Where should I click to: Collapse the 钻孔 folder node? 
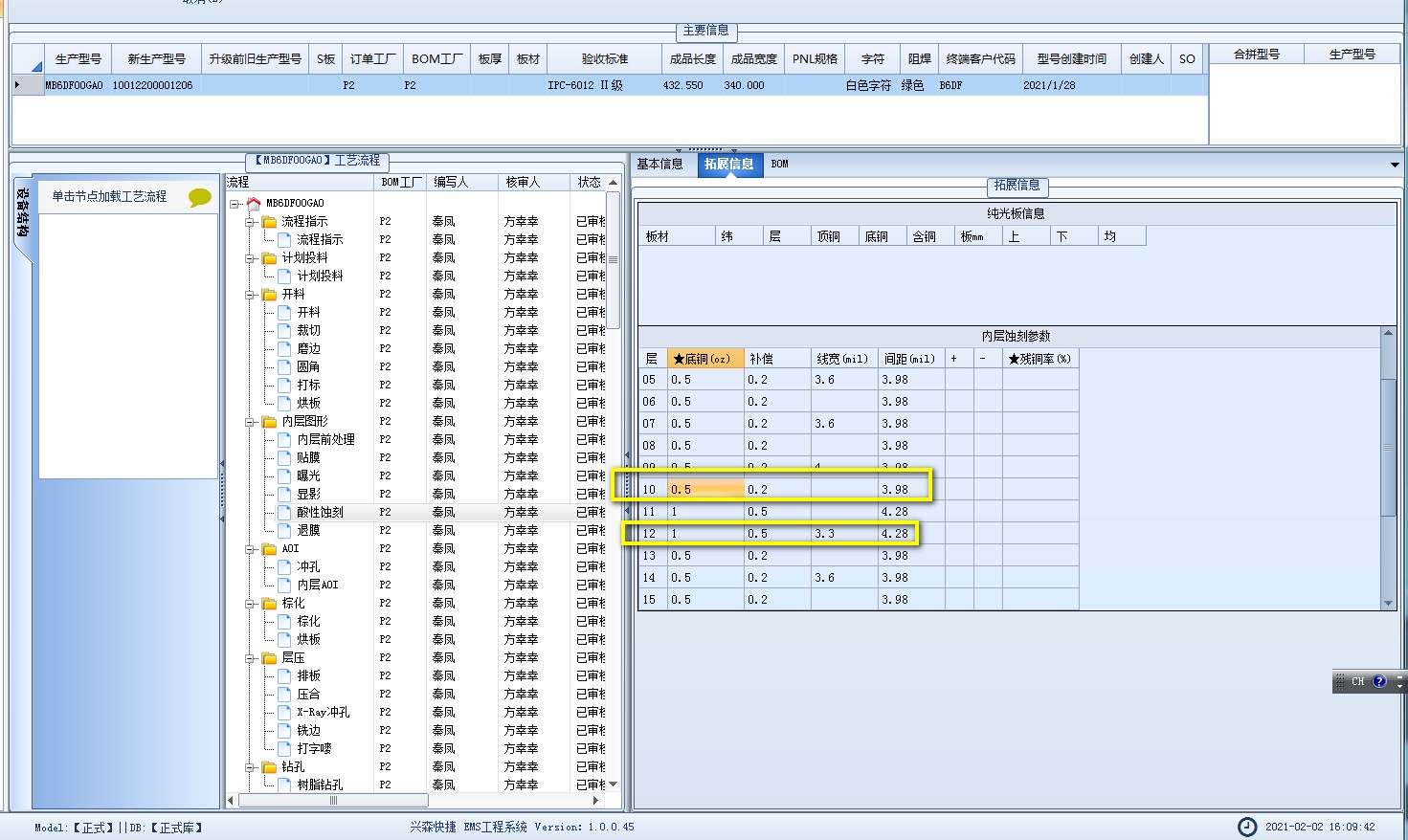pyautogui.click(x=250, y=766)
